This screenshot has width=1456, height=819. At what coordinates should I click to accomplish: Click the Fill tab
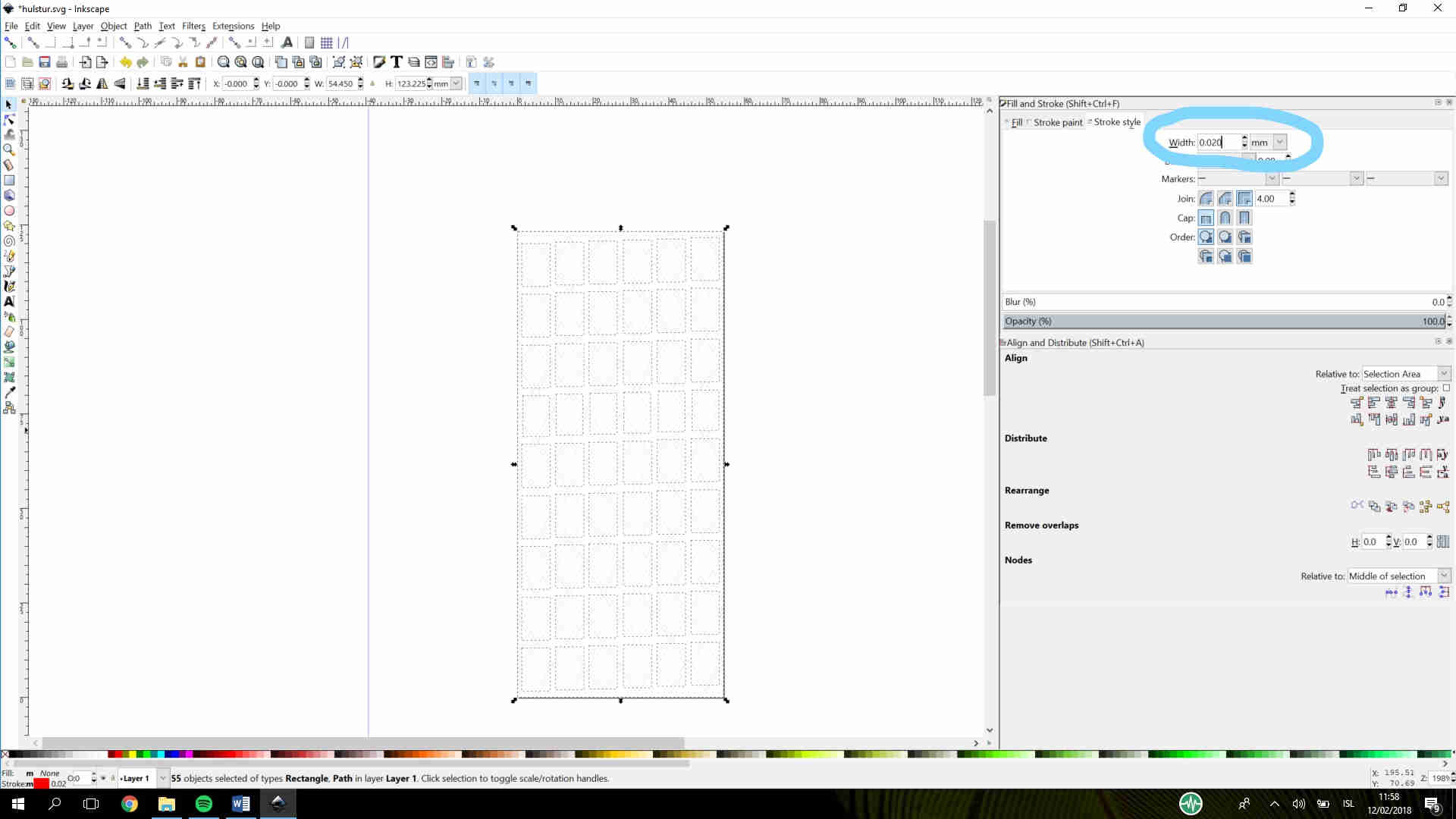(1016, 122)
